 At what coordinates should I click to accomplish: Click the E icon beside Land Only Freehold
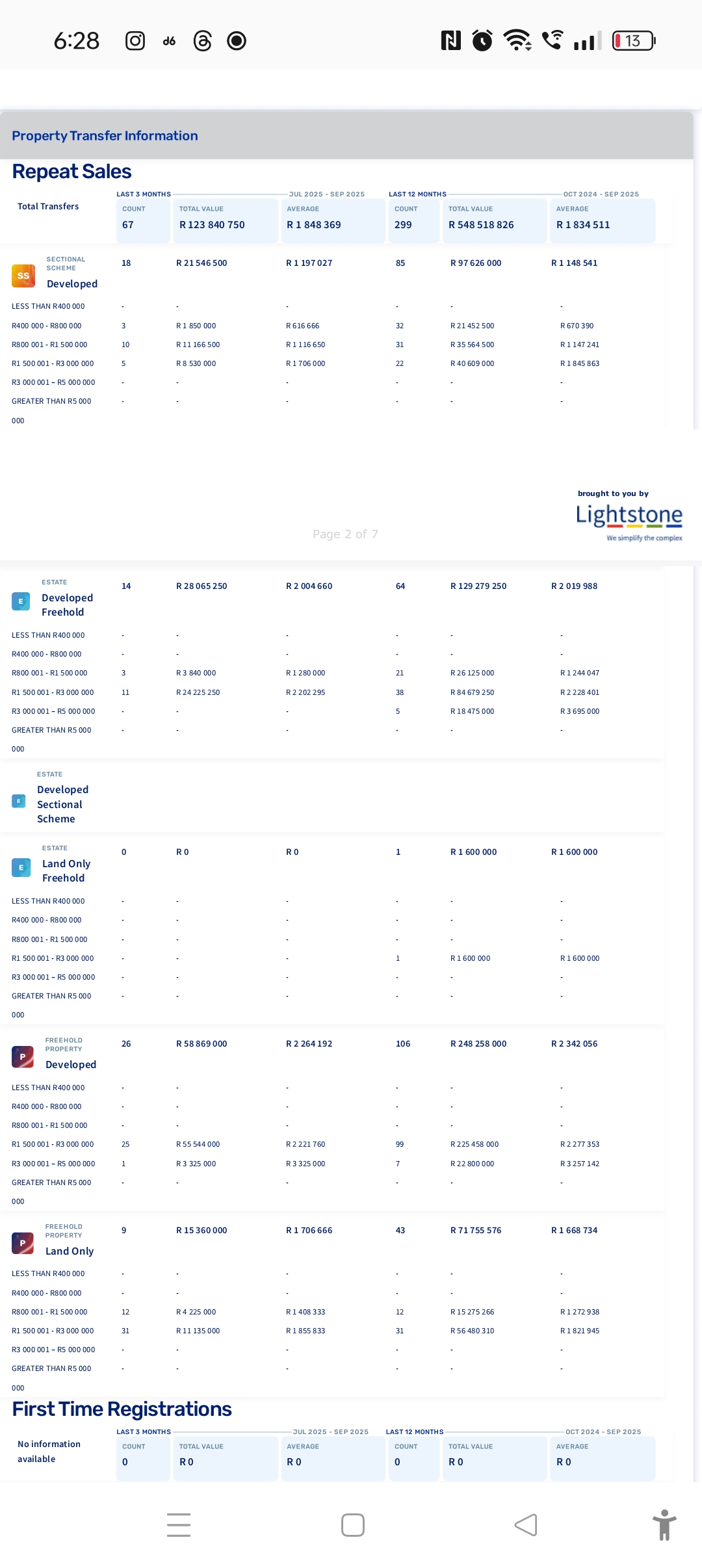21,867
